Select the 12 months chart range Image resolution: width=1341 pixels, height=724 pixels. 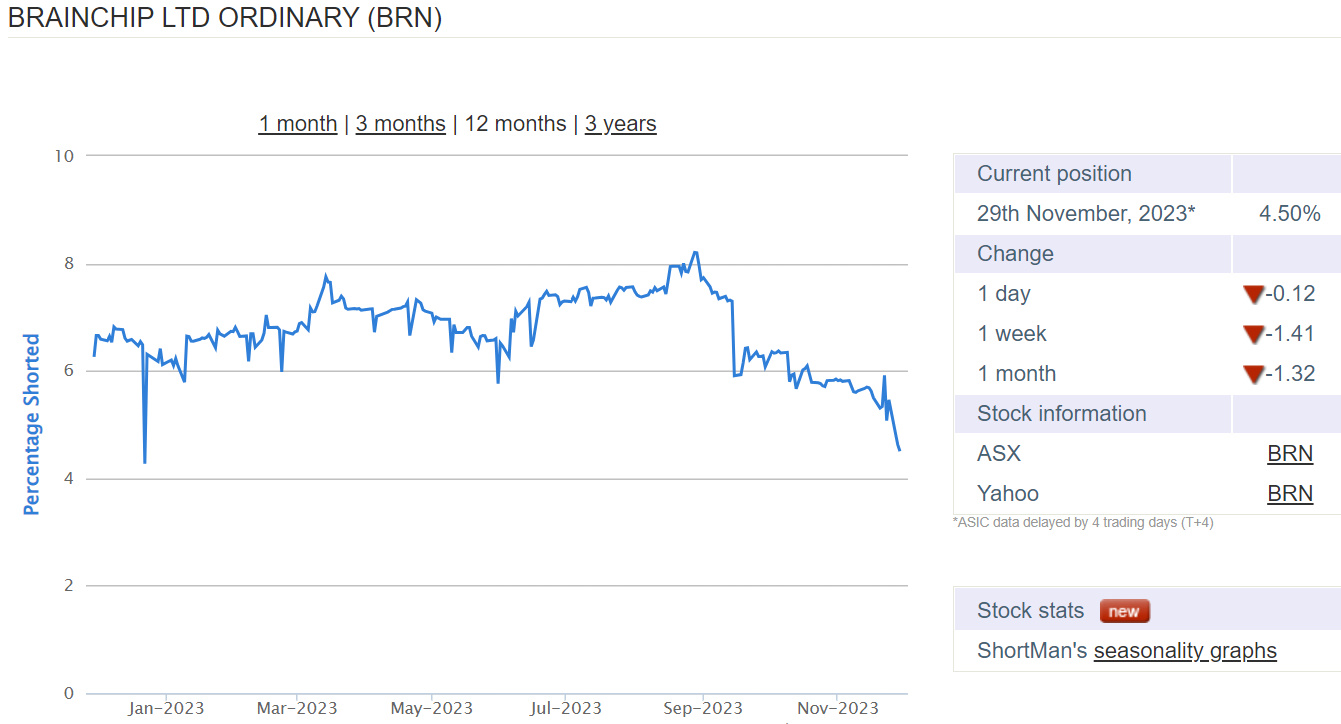pos(515,124)
